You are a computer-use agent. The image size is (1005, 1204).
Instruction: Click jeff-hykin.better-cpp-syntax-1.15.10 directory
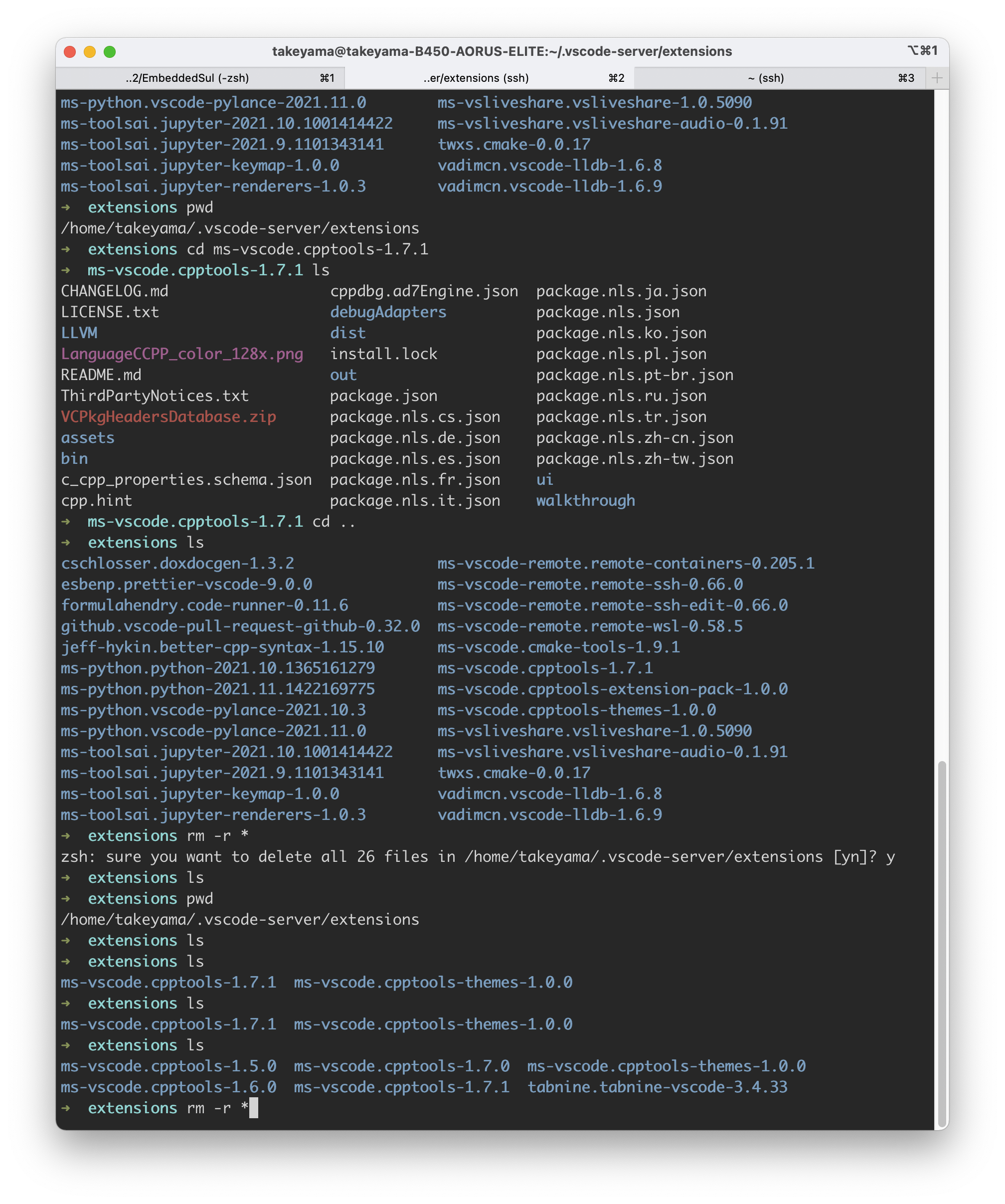click(222, 647)
